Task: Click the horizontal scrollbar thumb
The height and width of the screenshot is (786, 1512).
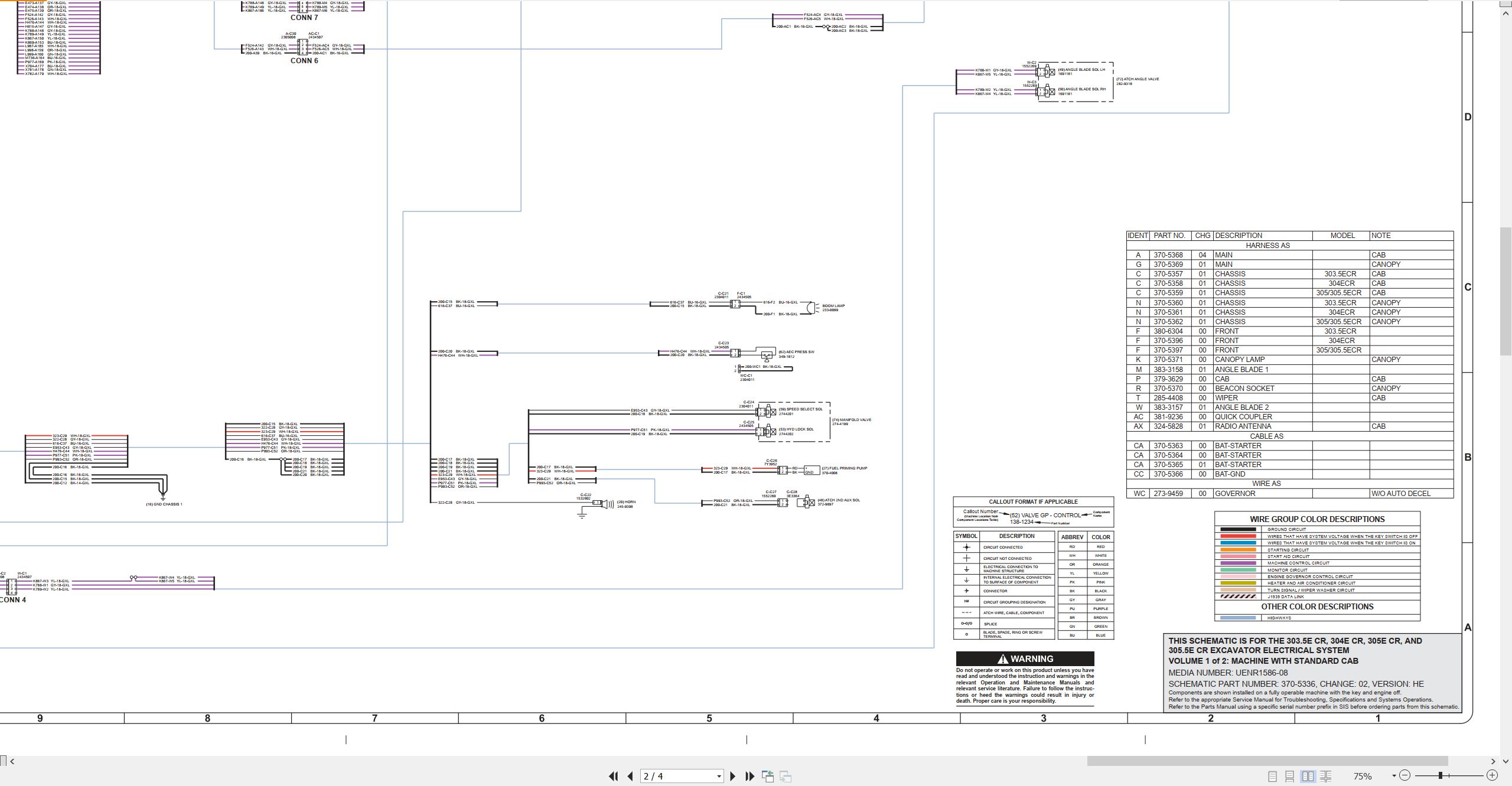Action: pyautogui.click(x=1267, y=761)
